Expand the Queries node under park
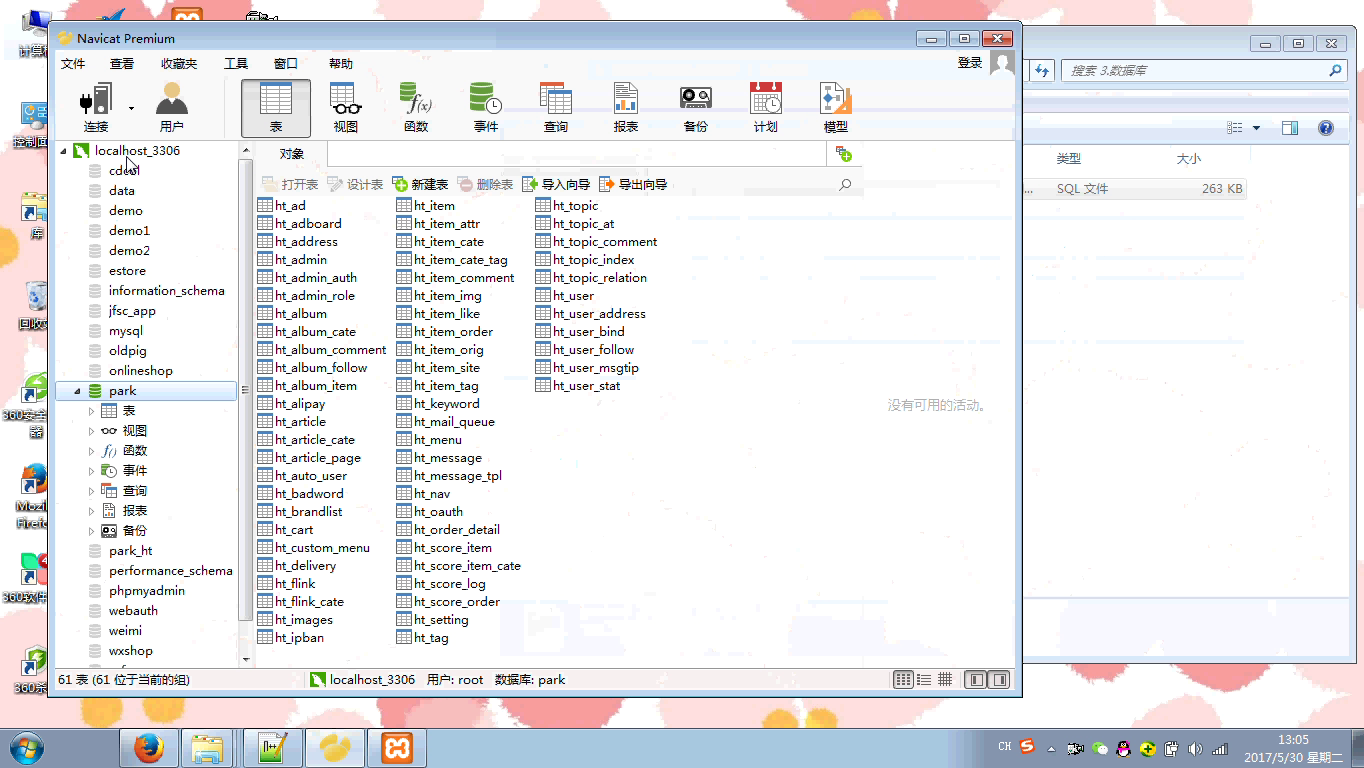Viewport: 1364px width, 768px height. pos(92,491)
